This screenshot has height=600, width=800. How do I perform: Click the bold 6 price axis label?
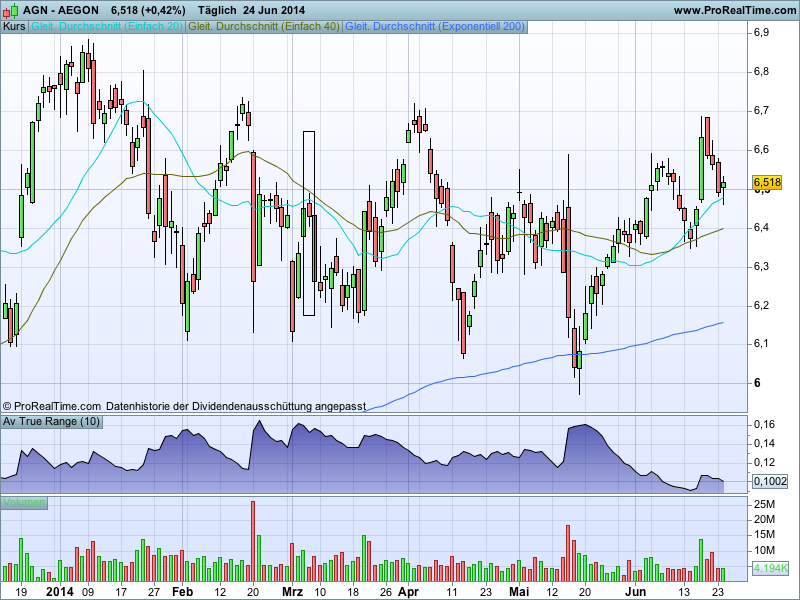tap(757, 383)
